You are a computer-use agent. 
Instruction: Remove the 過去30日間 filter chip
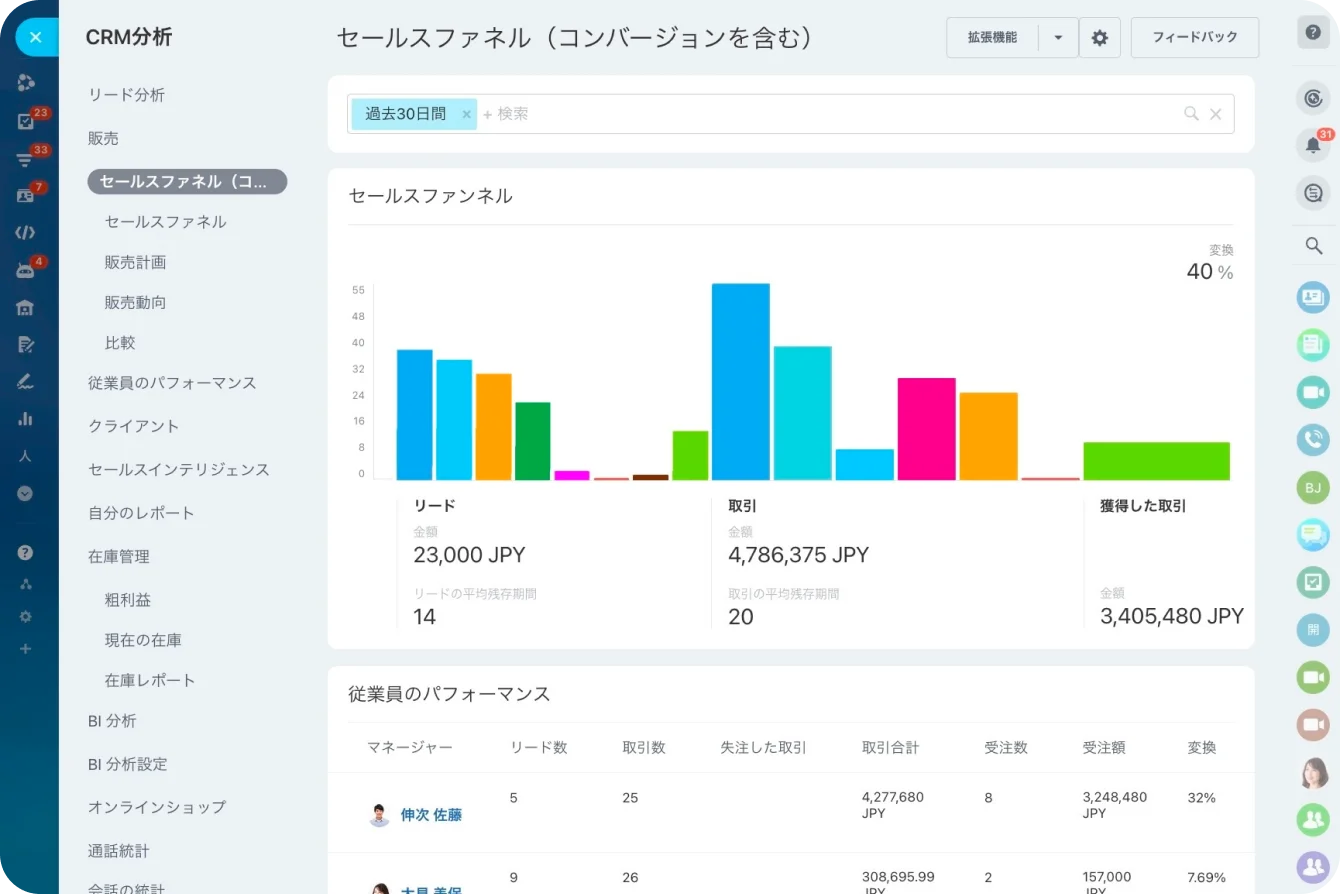[466, 114]
